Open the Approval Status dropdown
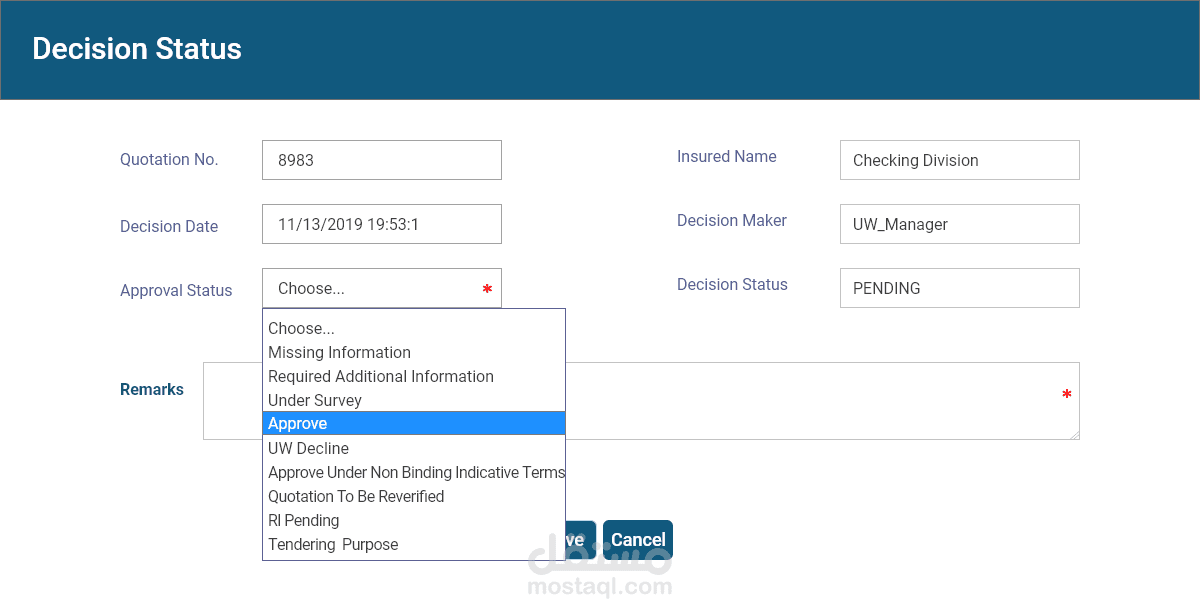The width and height of the screenshot is (1200, 611). click(x=381, y=288)
